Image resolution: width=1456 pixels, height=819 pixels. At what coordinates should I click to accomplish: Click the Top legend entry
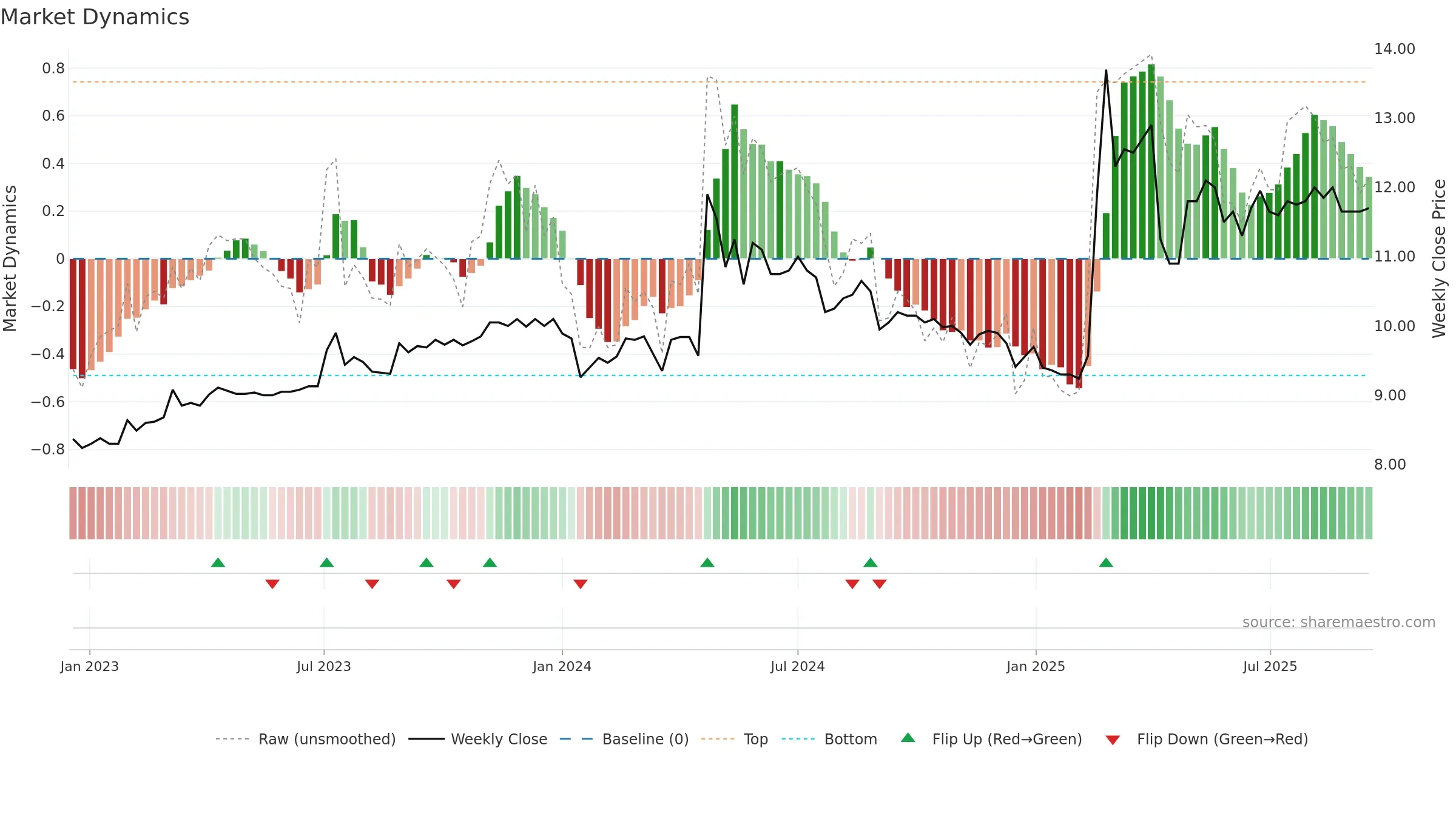(x=735, y=739)
